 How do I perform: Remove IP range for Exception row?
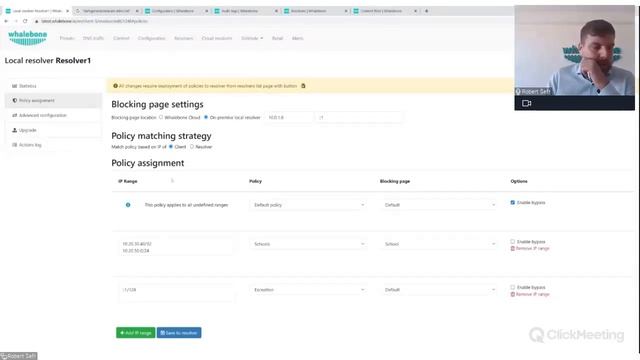tap(530, 294)
